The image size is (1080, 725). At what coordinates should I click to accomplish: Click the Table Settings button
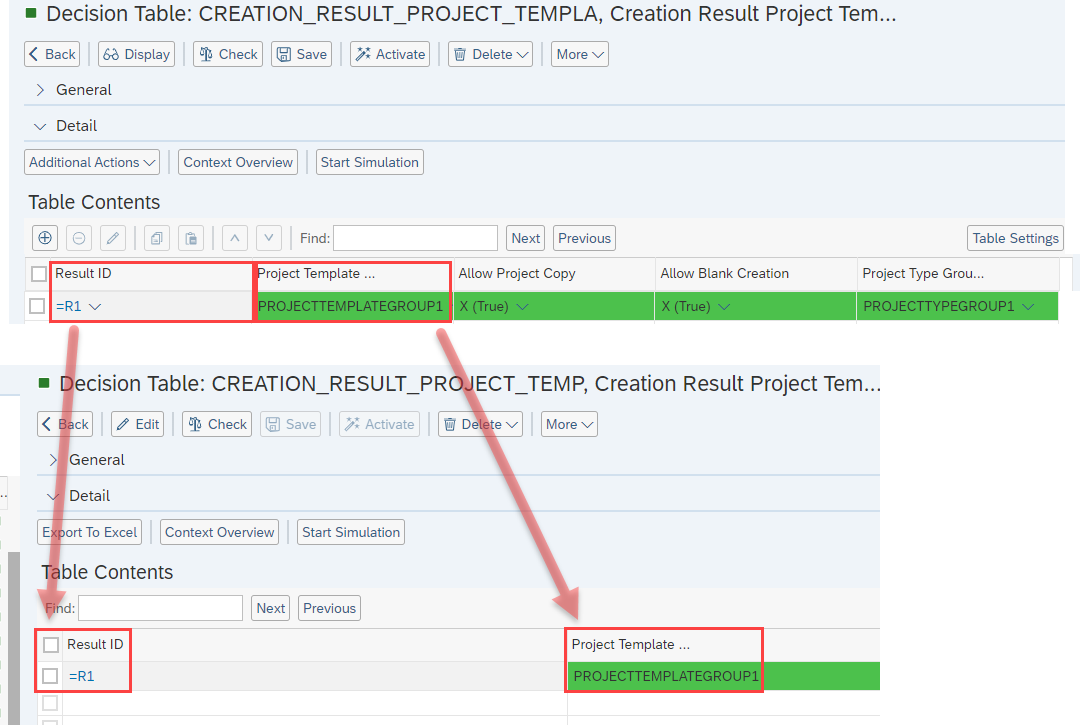point(1015,238)
